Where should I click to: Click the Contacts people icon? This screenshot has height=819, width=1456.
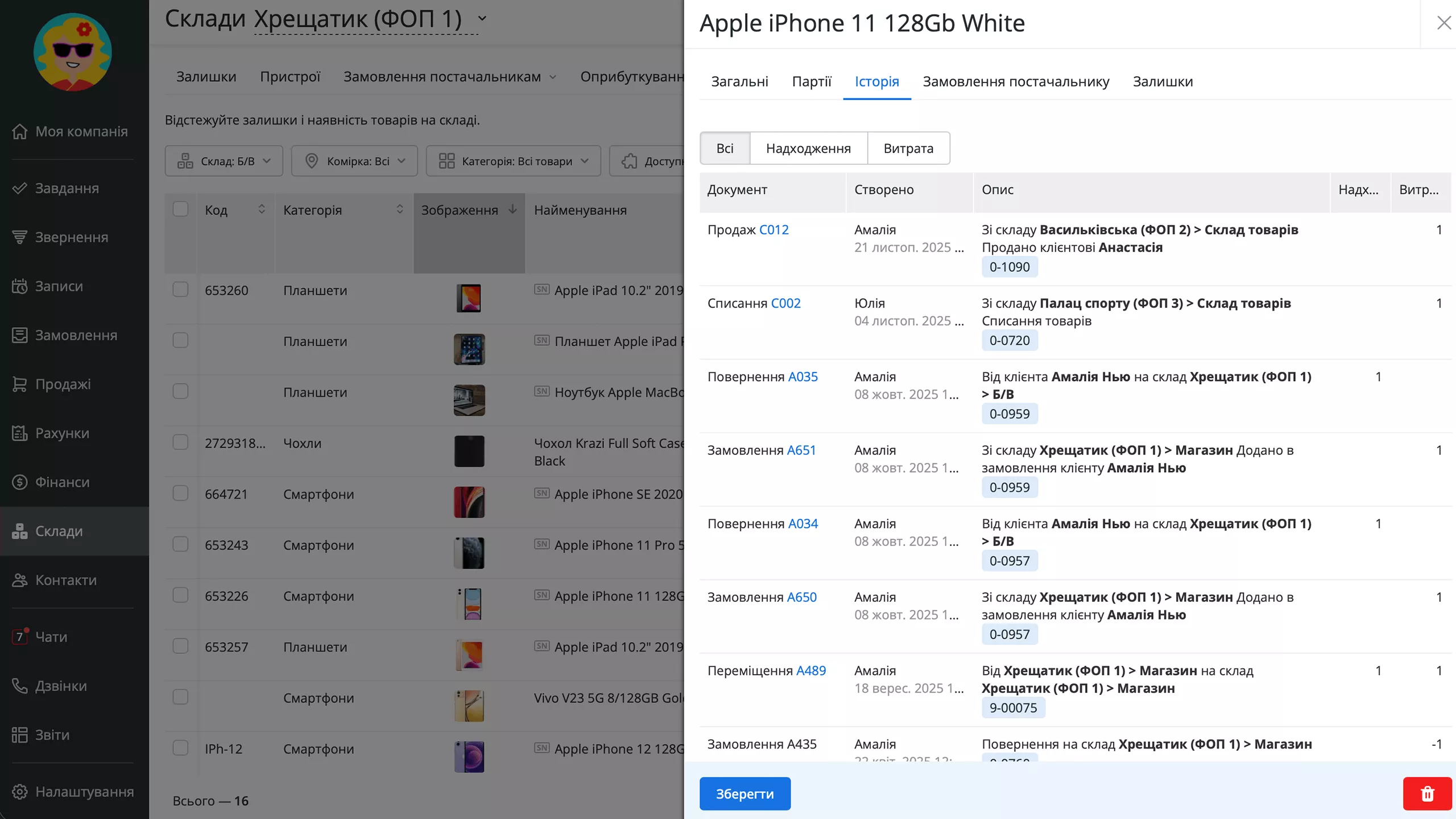[x=20, y=580]
